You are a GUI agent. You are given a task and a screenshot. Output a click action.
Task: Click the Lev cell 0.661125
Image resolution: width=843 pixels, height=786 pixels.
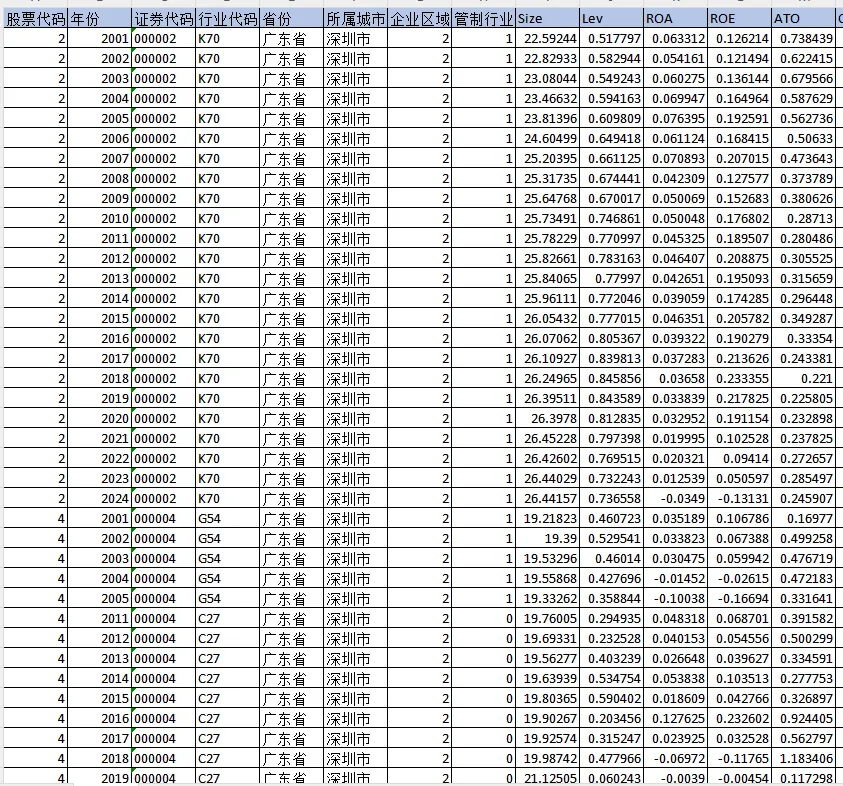[611, 159]
